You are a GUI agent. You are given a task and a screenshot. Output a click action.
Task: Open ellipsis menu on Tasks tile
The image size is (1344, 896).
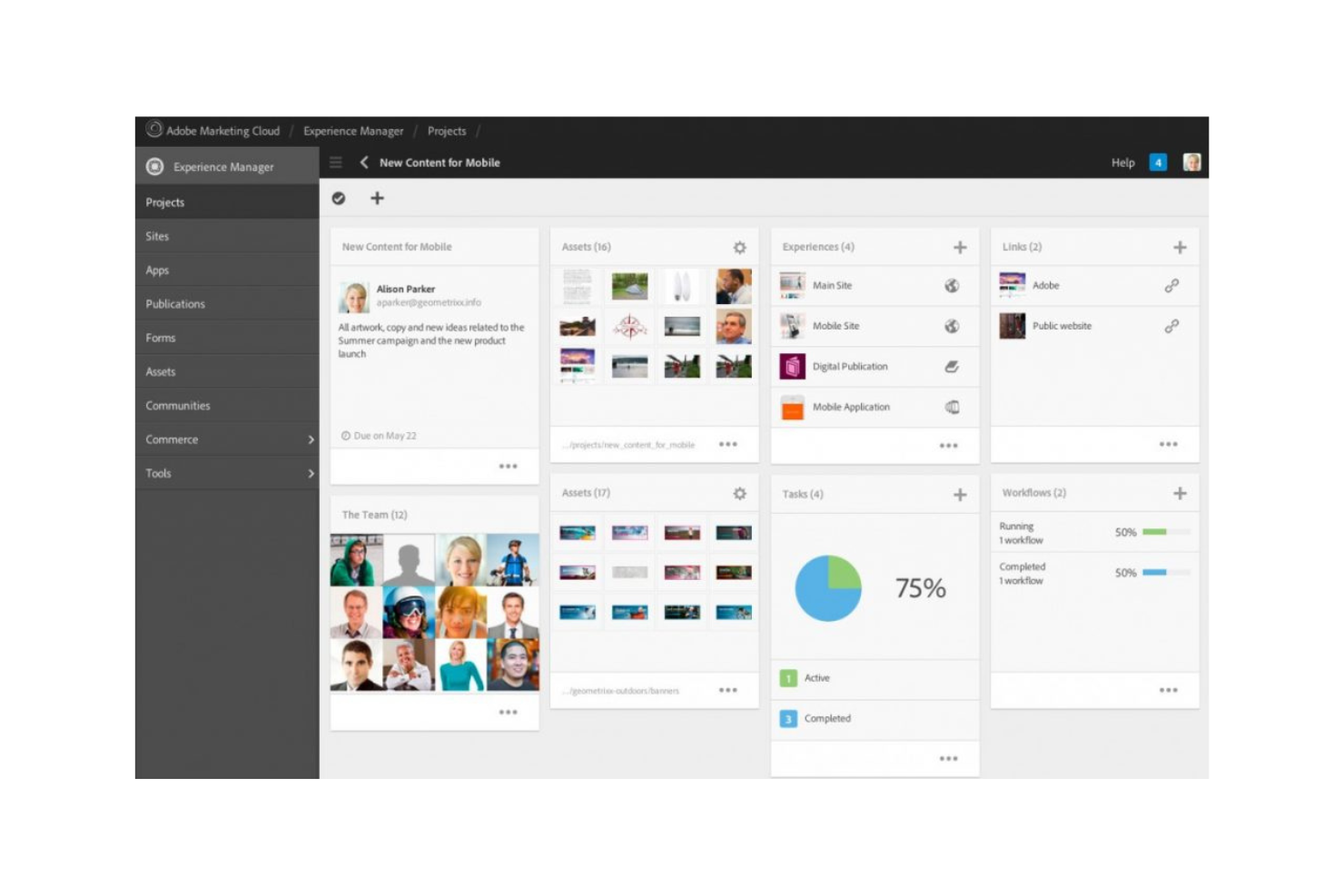tap(948, 759)
